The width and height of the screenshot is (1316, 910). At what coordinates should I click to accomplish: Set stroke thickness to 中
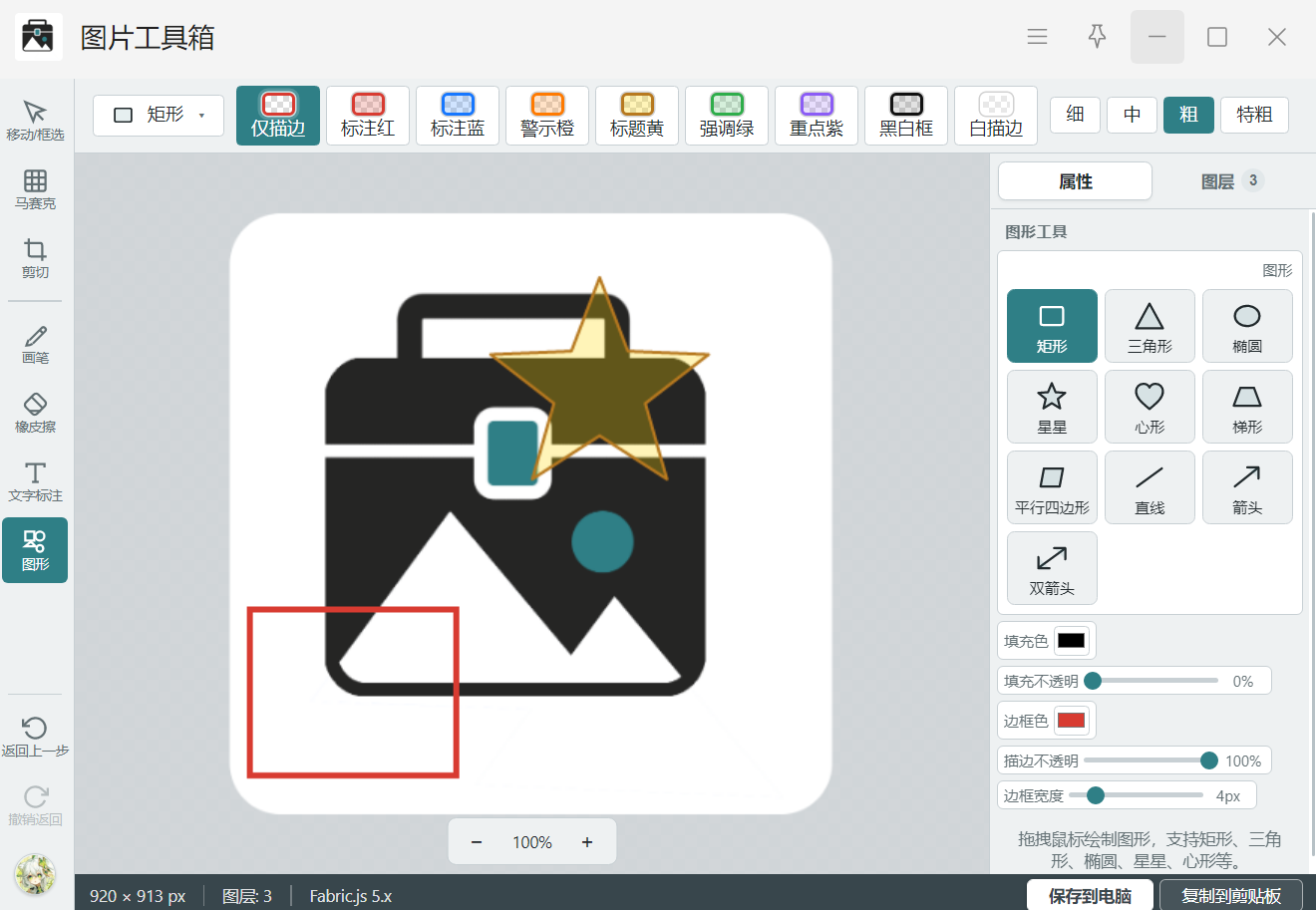(x=1132, y=115)
